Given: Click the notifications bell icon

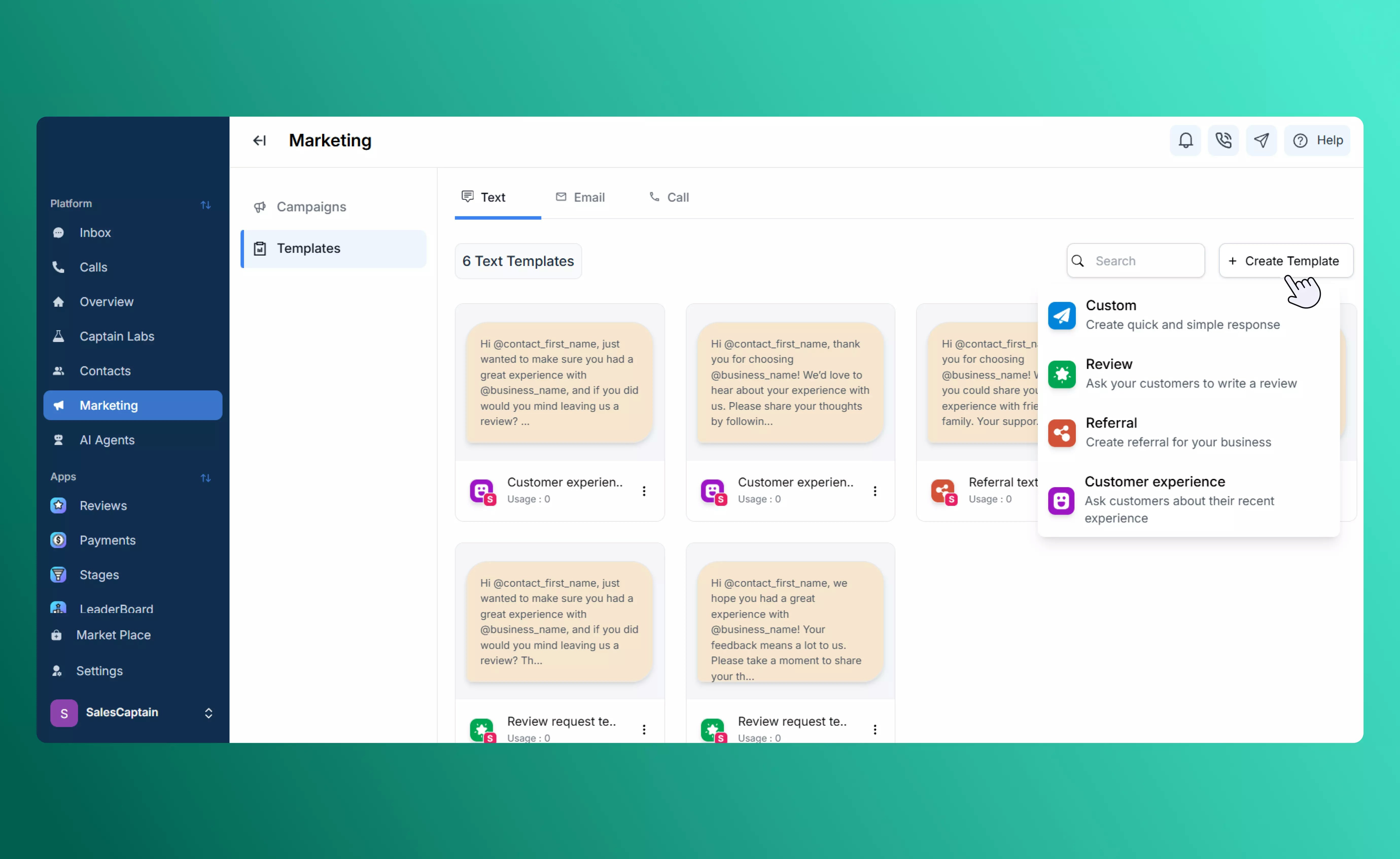Looking at the screenshot, I should point(1185,140).
